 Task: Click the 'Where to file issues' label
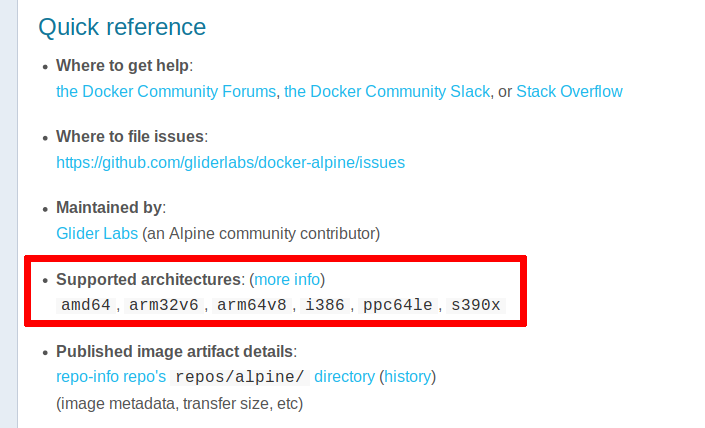(130, 137)
